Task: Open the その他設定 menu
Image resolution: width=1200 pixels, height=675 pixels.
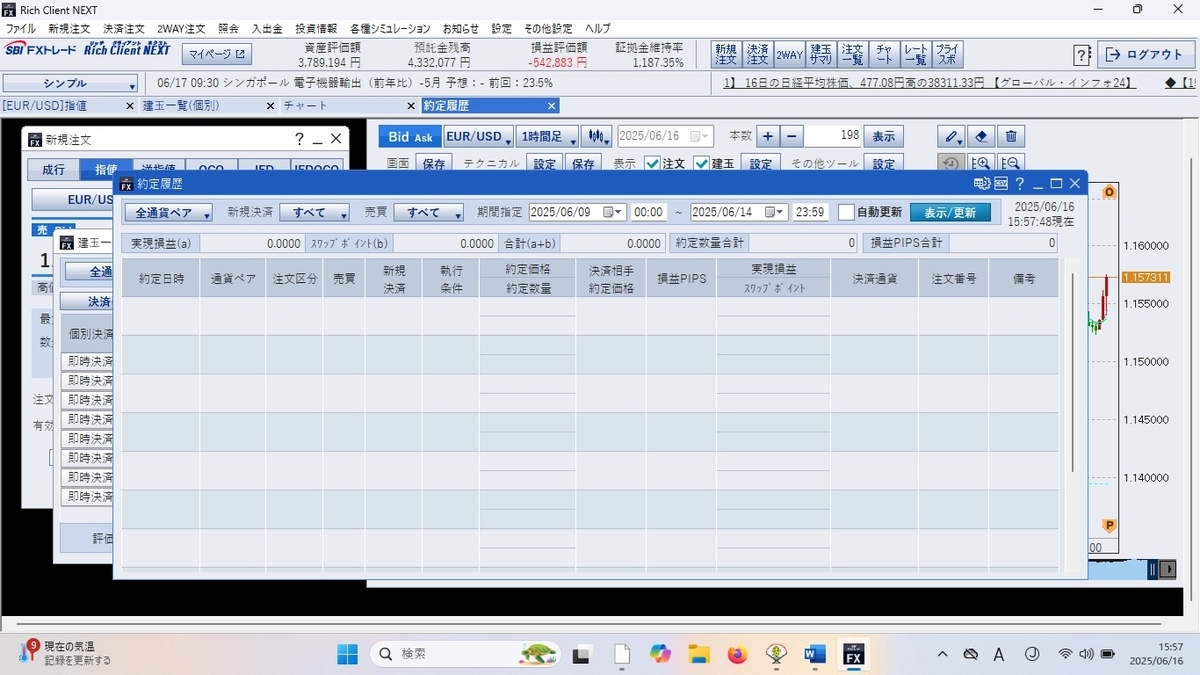Action: click(547, 29)
